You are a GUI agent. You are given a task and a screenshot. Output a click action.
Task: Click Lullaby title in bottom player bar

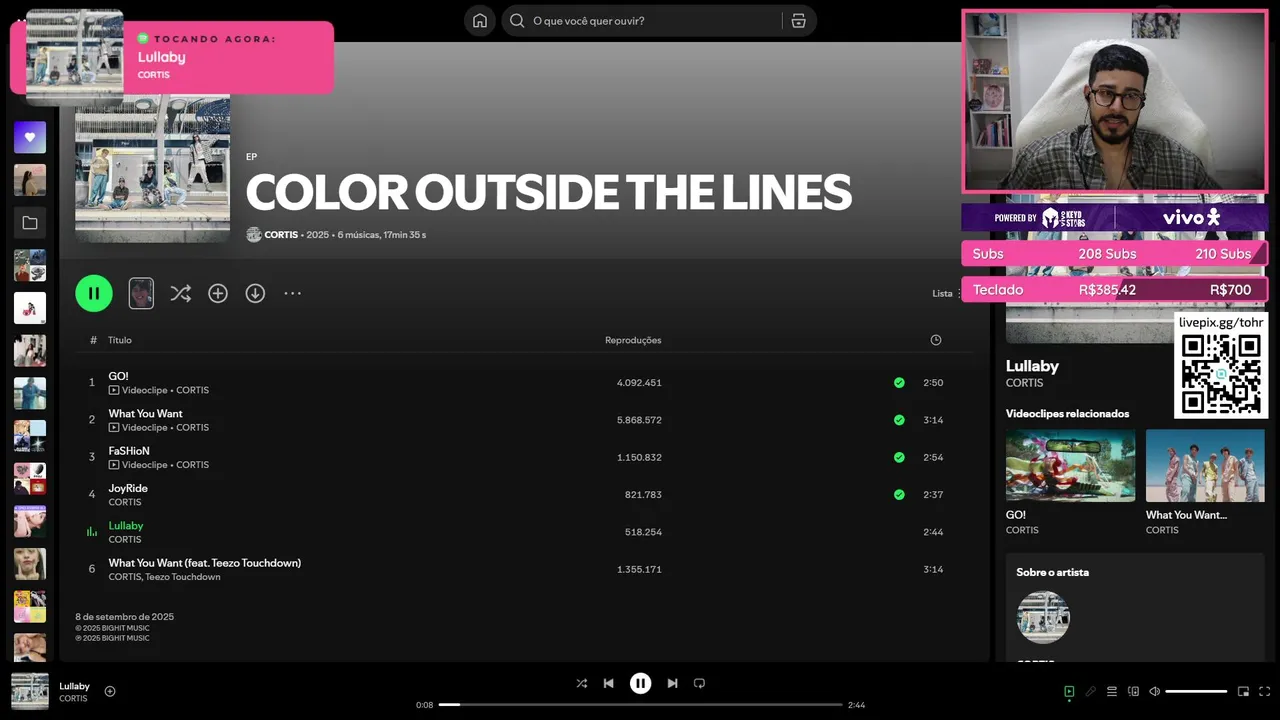click(x=74, y=686)
